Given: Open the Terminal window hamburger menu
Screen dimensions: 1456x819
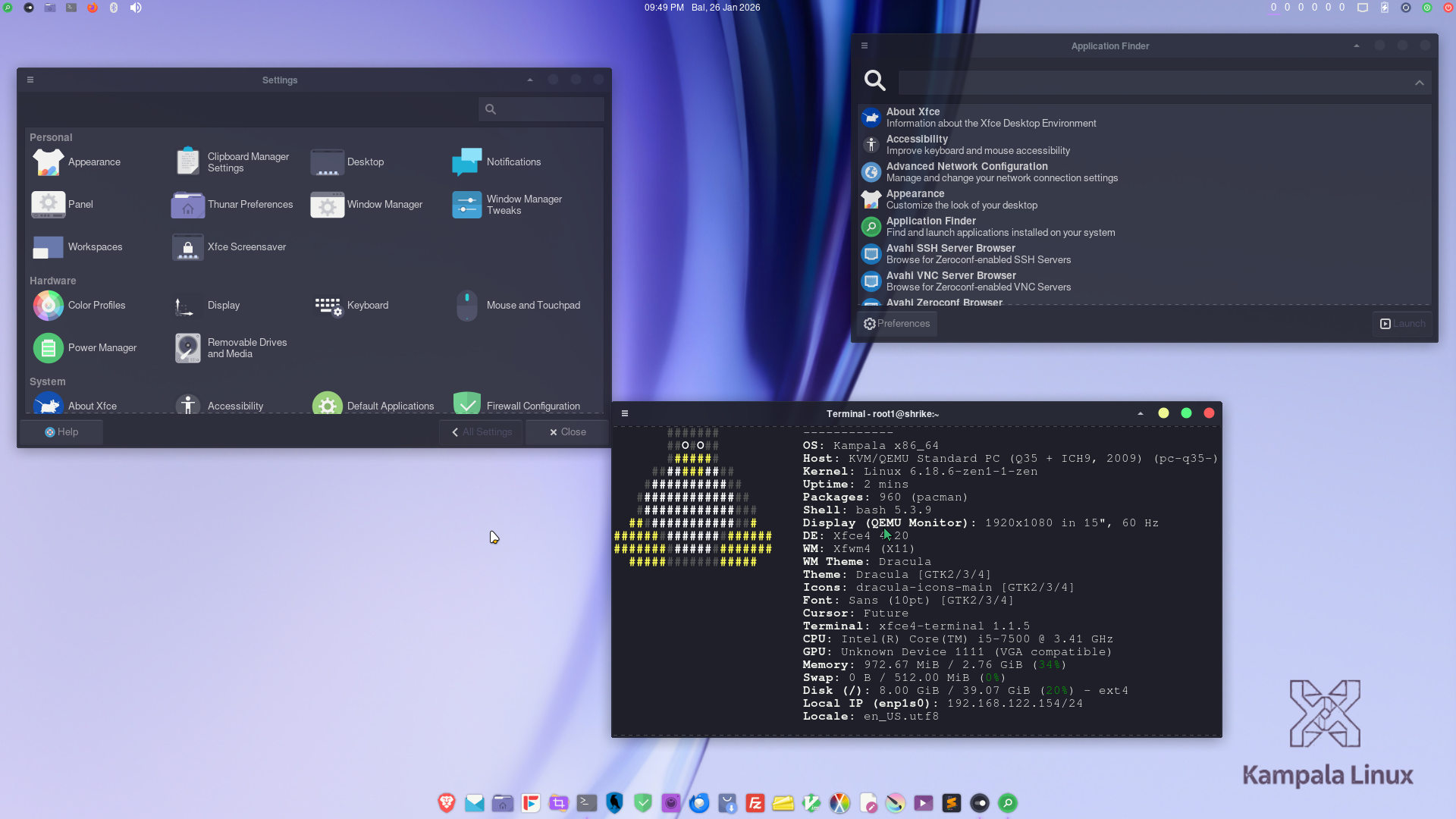Looking at the screenshot, I should point(625,413).
